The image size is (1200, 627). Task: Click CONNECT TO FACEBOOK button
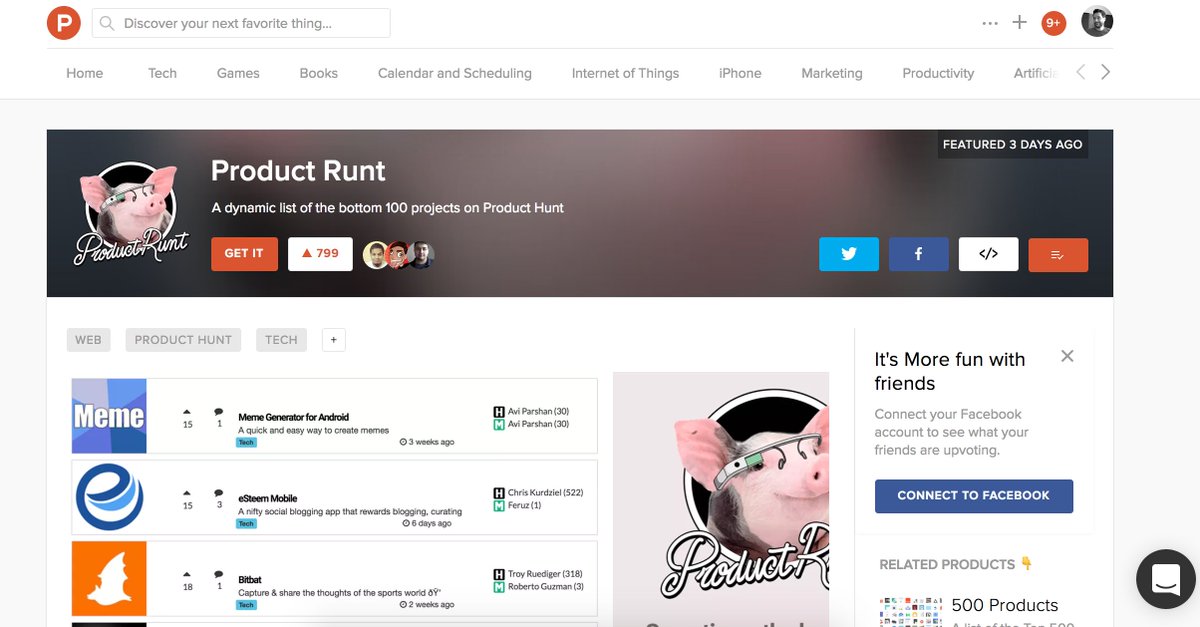point(974,496)
